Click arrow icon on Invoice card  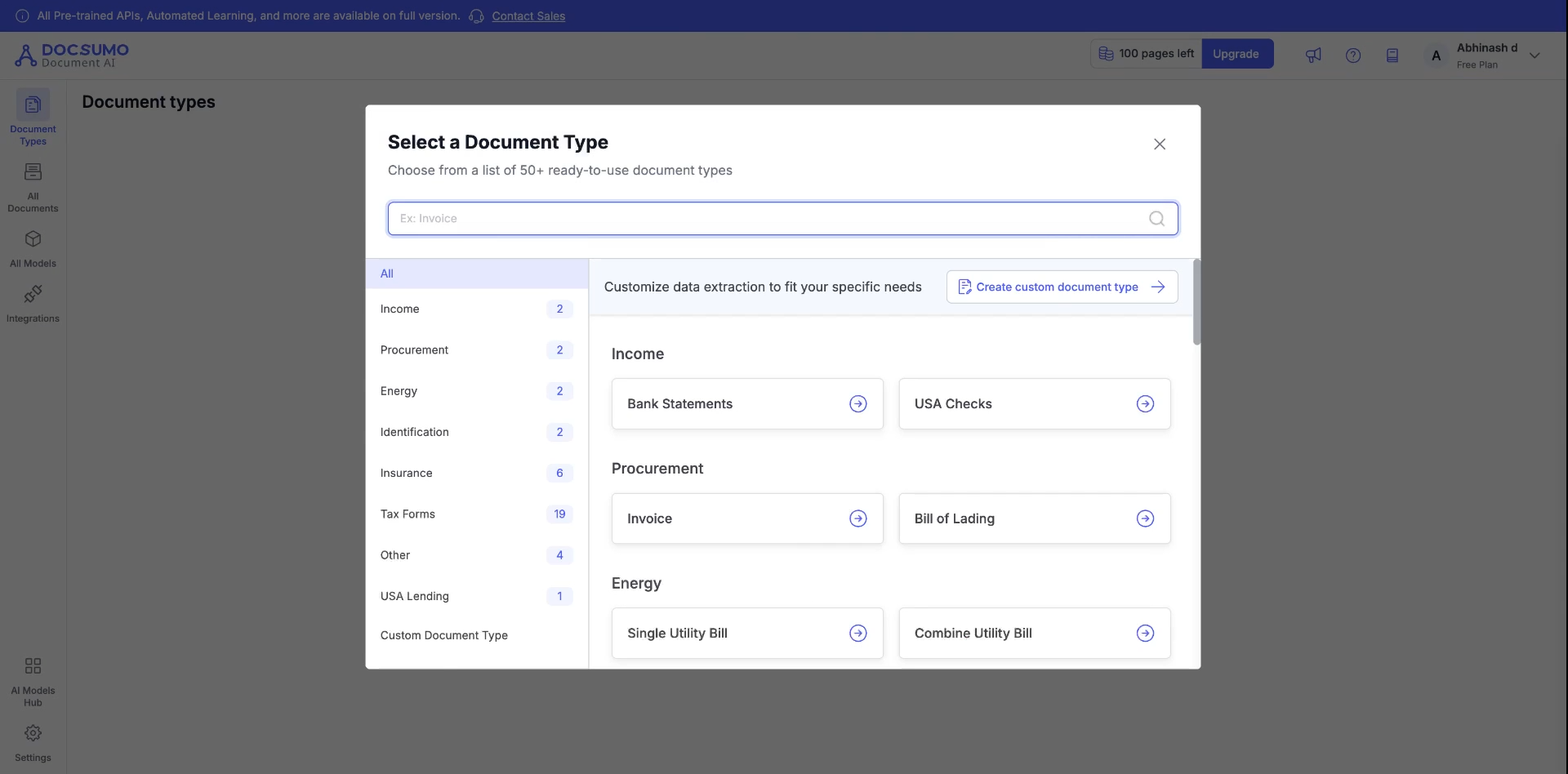point(857,518)
